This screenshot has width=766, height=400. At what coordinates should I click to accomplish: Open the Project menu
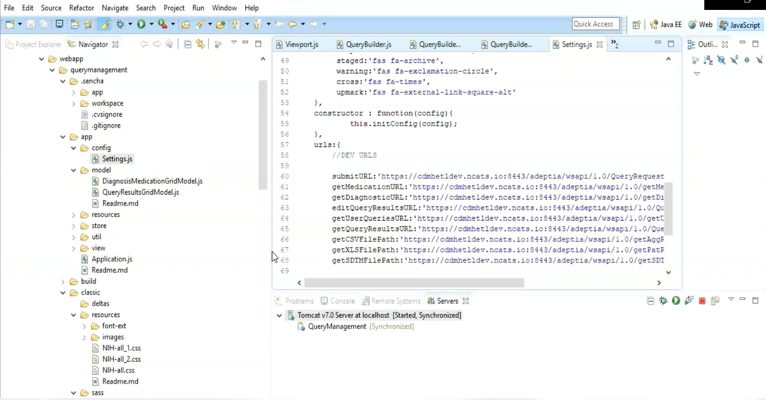(x=174, y=8)
